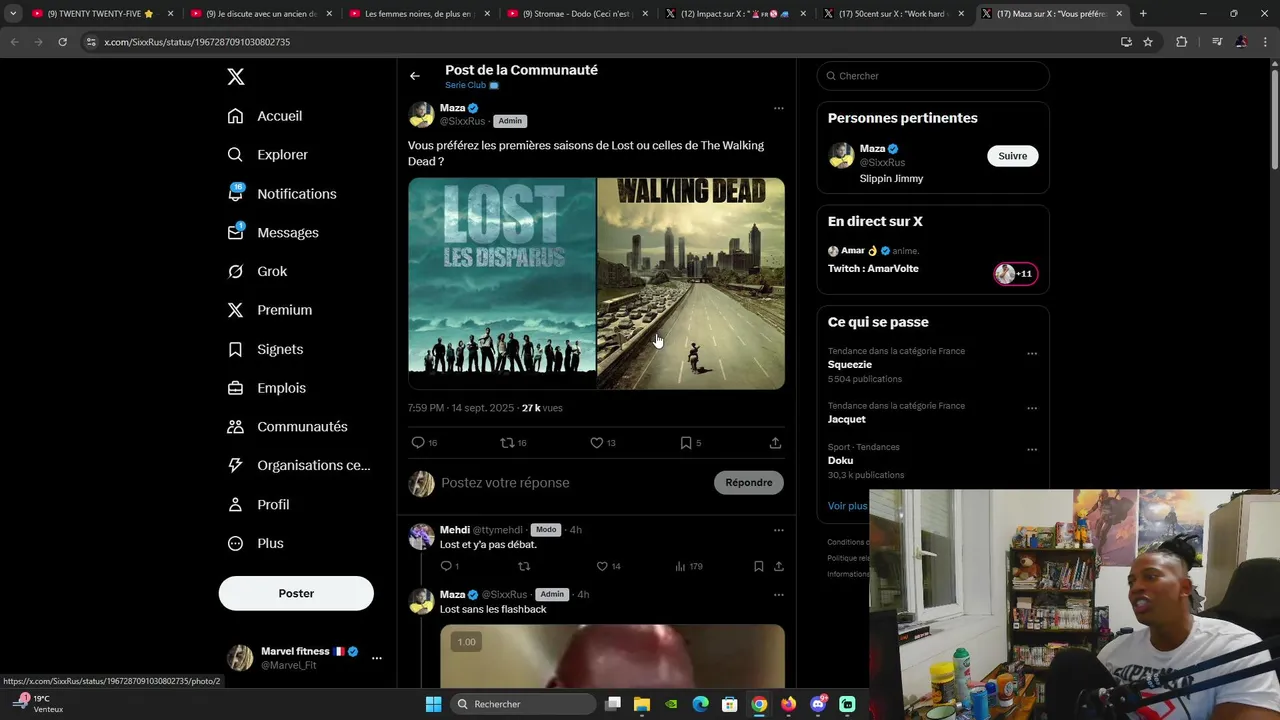Screen dimensions: 1280x720
Task: Click reply icon on main post
Action: [x=418, y=443]
